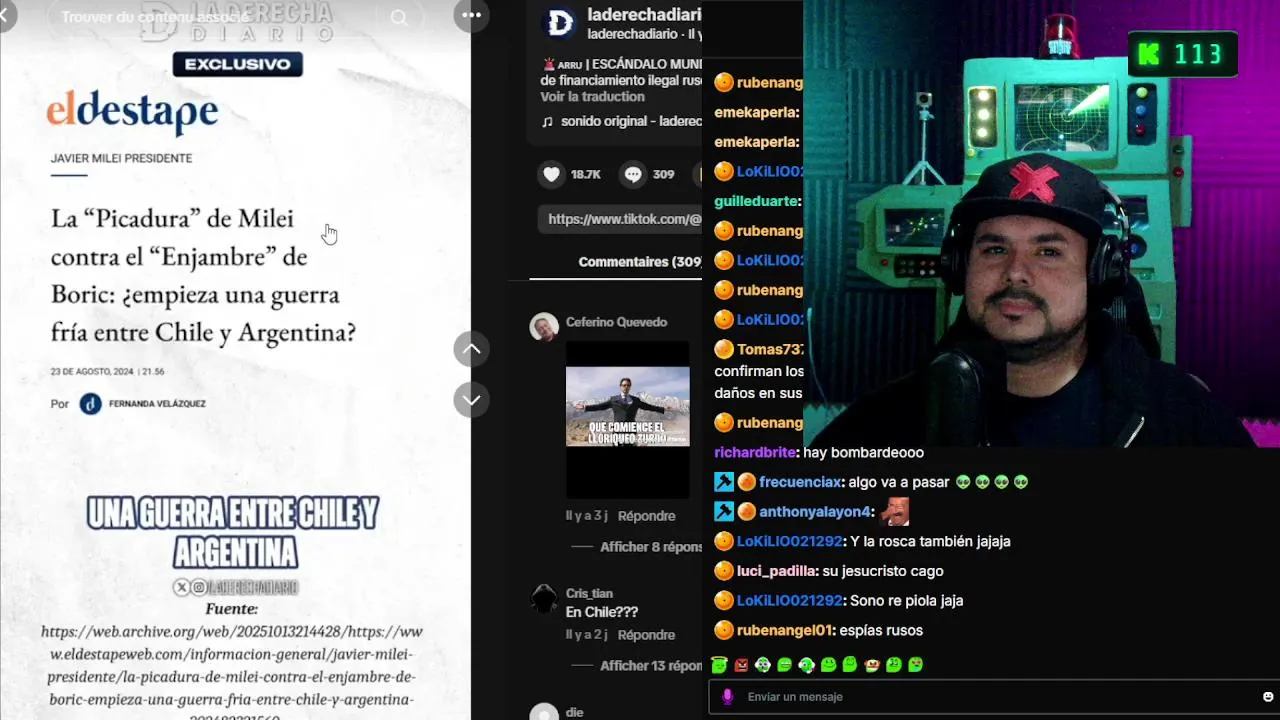Click the search magnifier icon on the TikTok video
The width and height of the screenshot is (1280, 720).
(x=399, y=17)
